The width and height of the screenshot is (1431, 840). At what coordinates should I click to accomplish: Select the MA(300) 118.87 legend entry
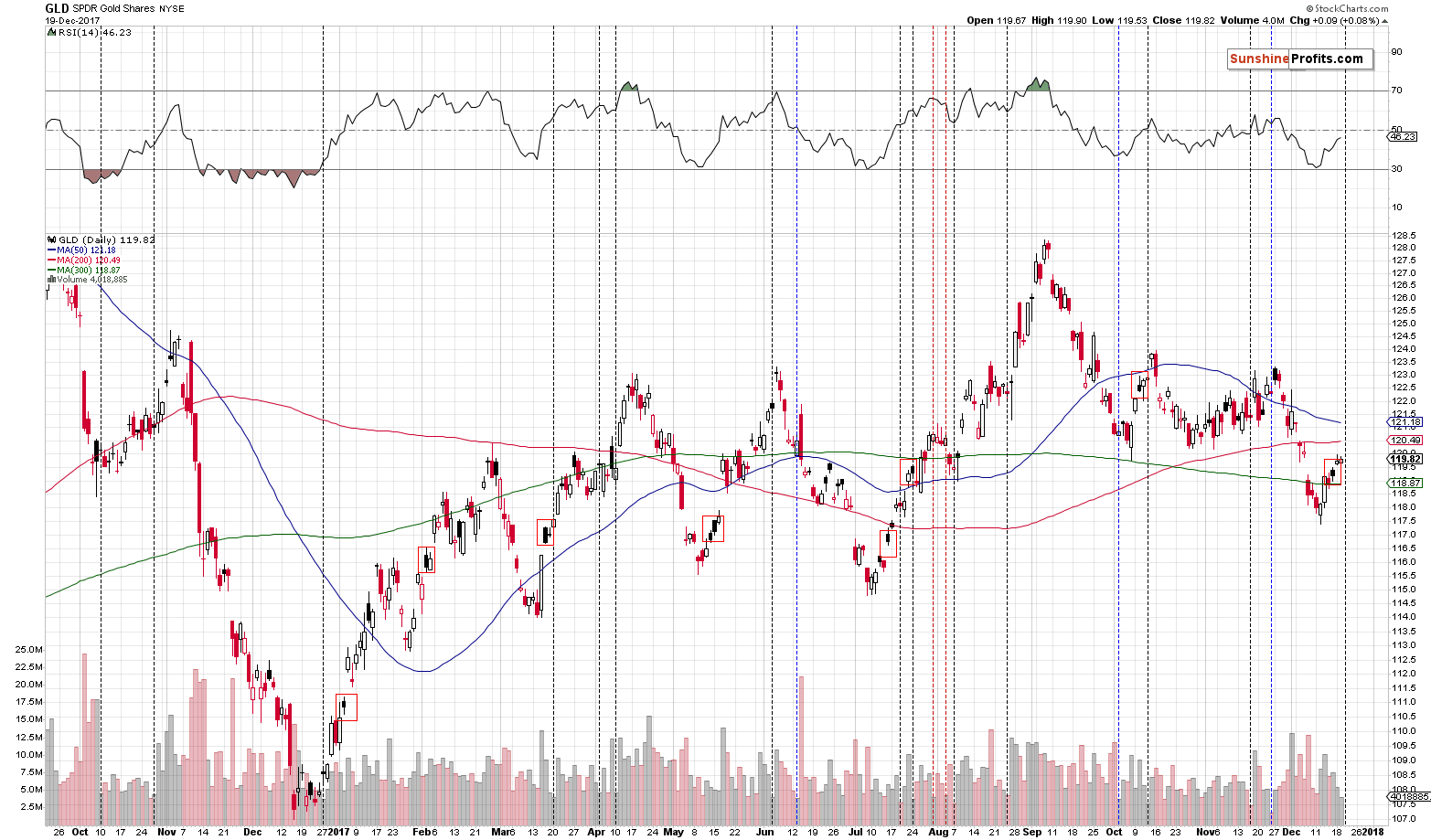83,271
